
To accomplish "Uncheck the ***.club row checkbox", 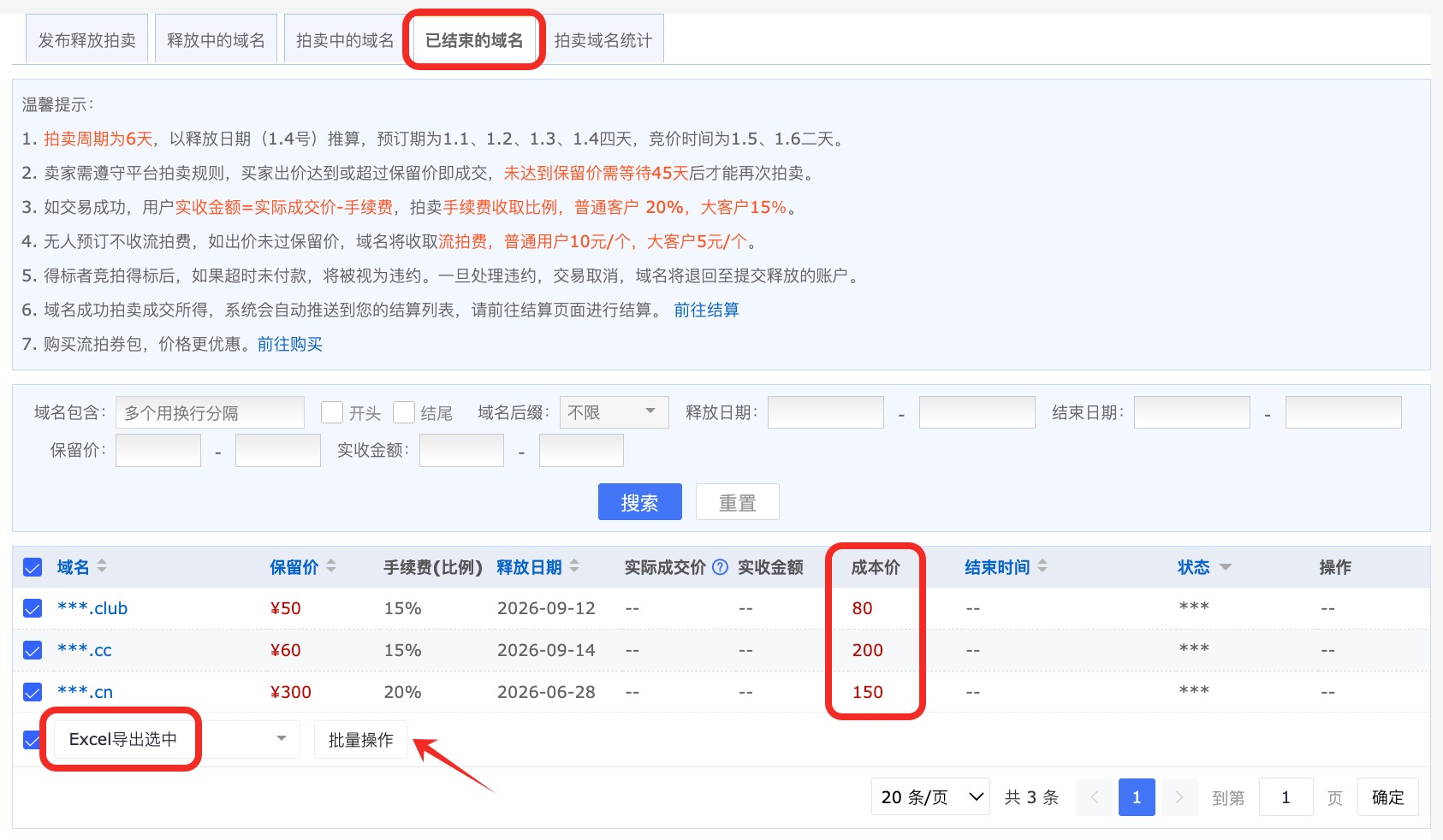I will tap(33, 608).
